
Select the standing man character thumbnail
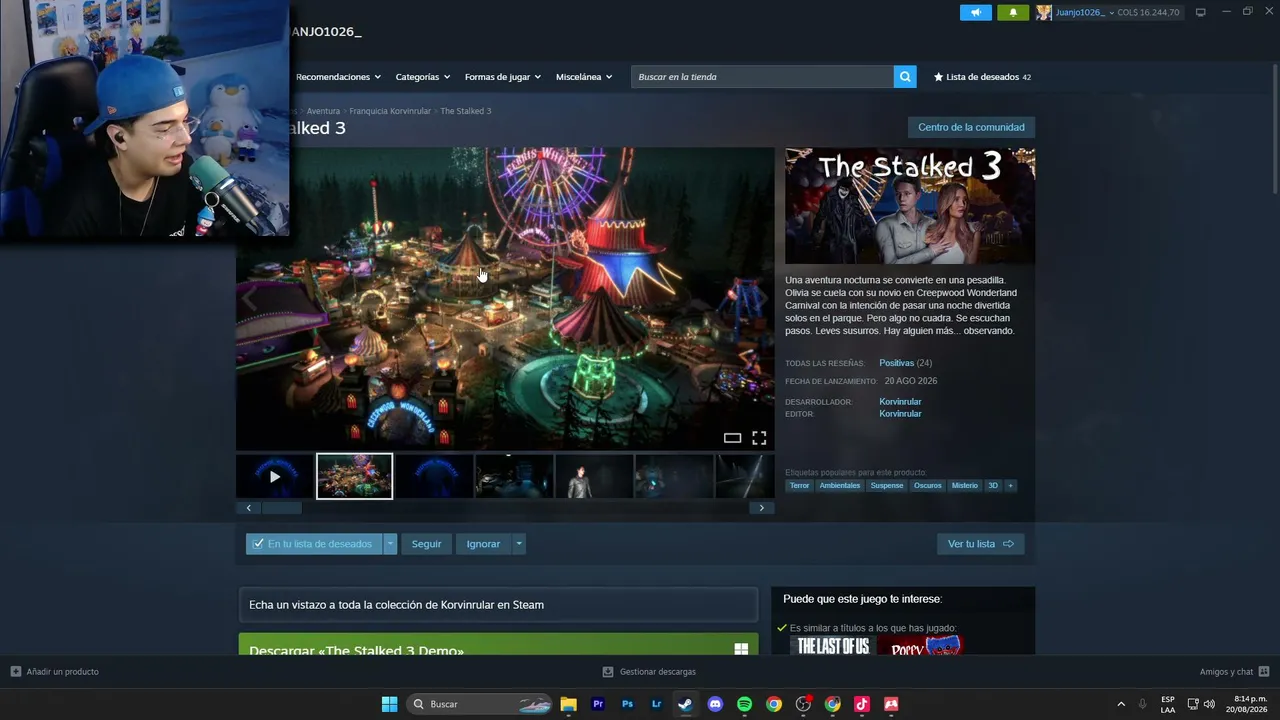[x=594, y=477]
